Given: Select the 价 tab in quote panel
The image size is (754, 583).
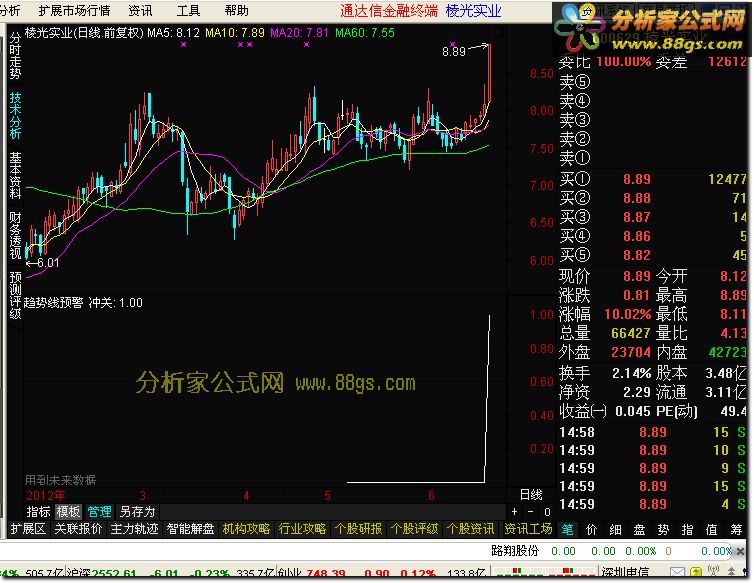Looking at the screenshot, I should [591, 530].
